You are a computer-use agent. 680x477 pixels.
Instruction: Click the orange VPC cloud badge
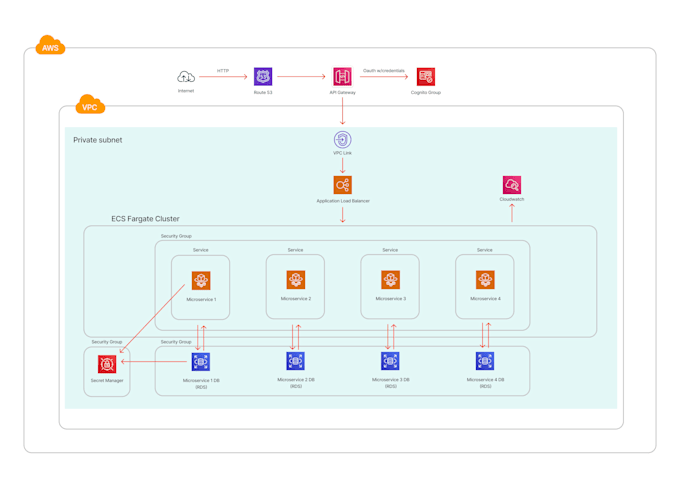(x=90, y=105)
